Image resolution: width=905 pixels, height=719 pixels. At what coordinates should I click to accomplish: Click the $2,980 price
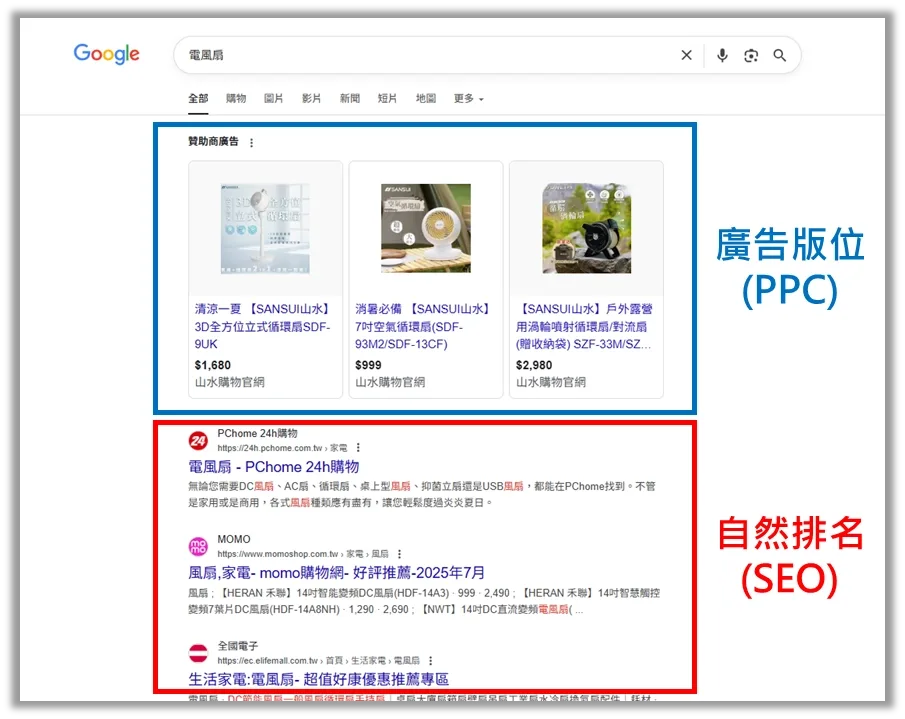click(x=534, y=365)
